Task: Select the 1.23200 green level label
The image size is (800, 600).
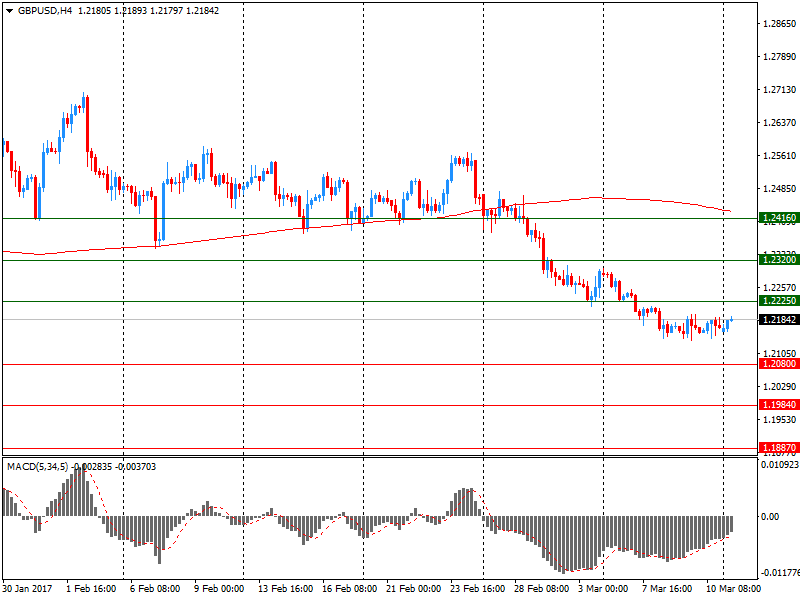Action: click(x=779, y=260)
